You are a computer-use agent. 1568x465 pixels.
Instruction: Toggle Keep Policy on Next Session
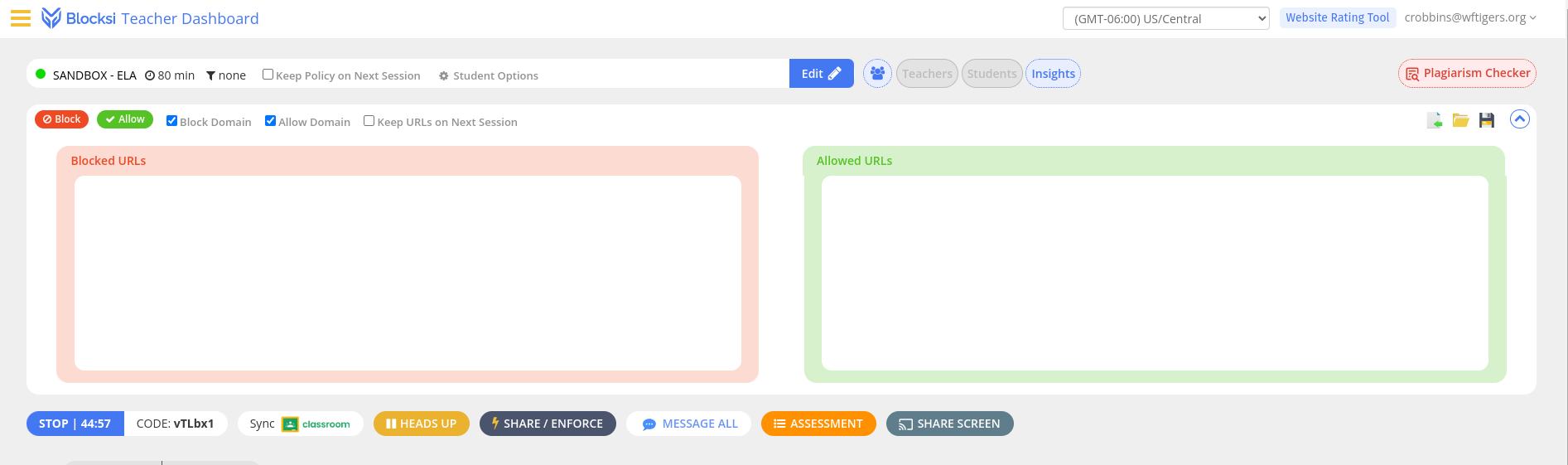pos(268,75)
